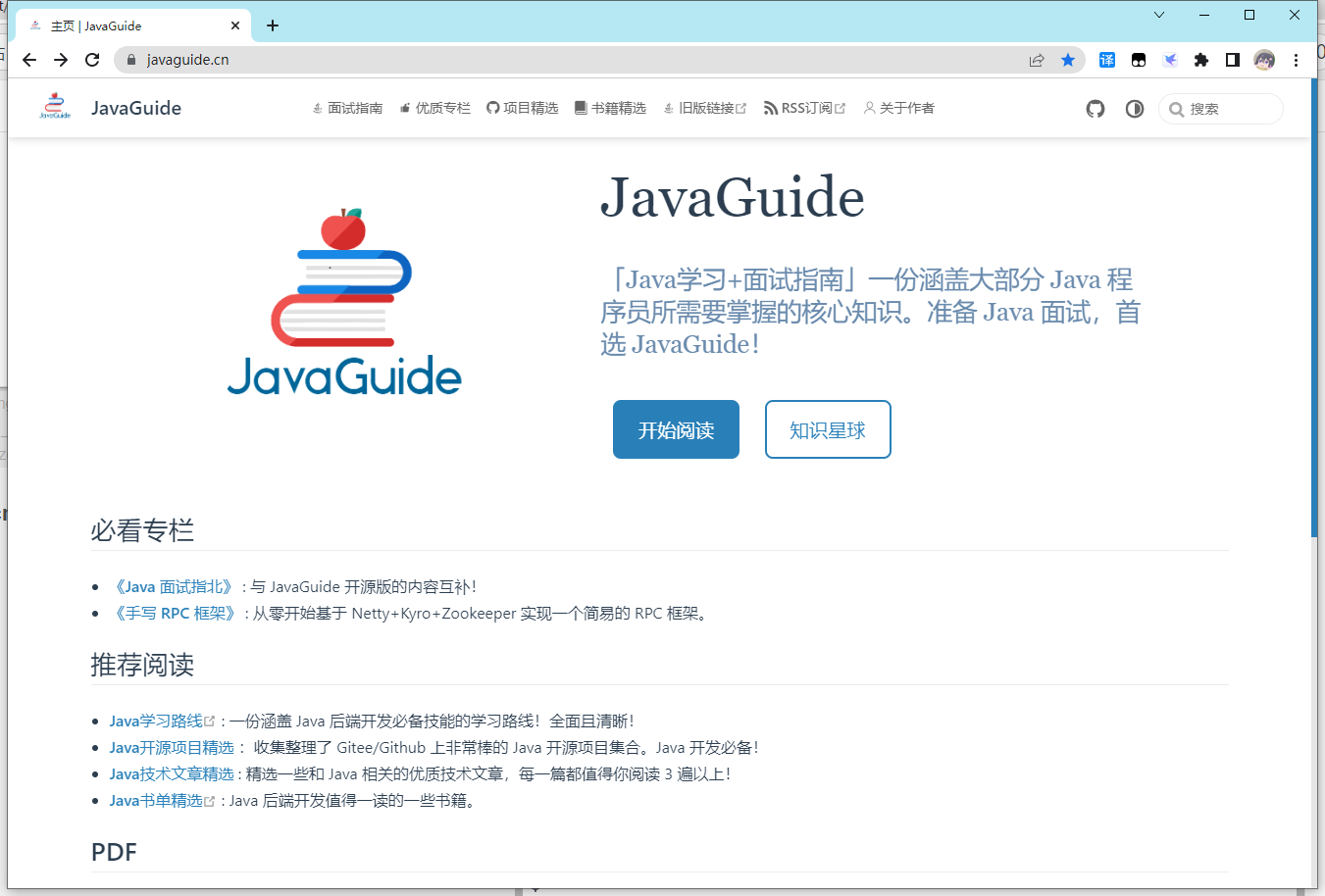Open the Java书单精选 link

(x=162, y=800)
